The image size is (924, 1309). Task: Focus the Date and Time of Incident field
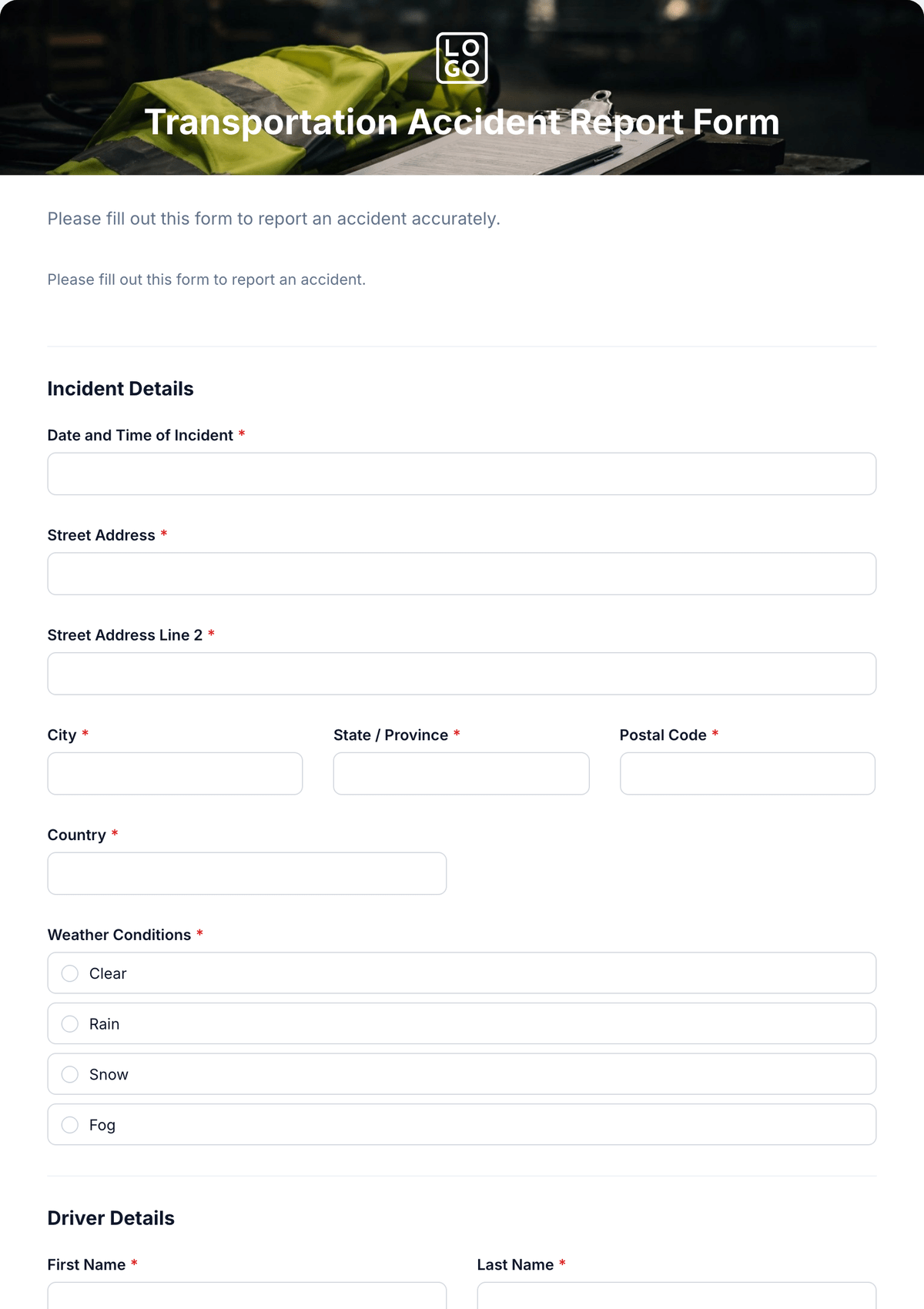click(462, 474)
